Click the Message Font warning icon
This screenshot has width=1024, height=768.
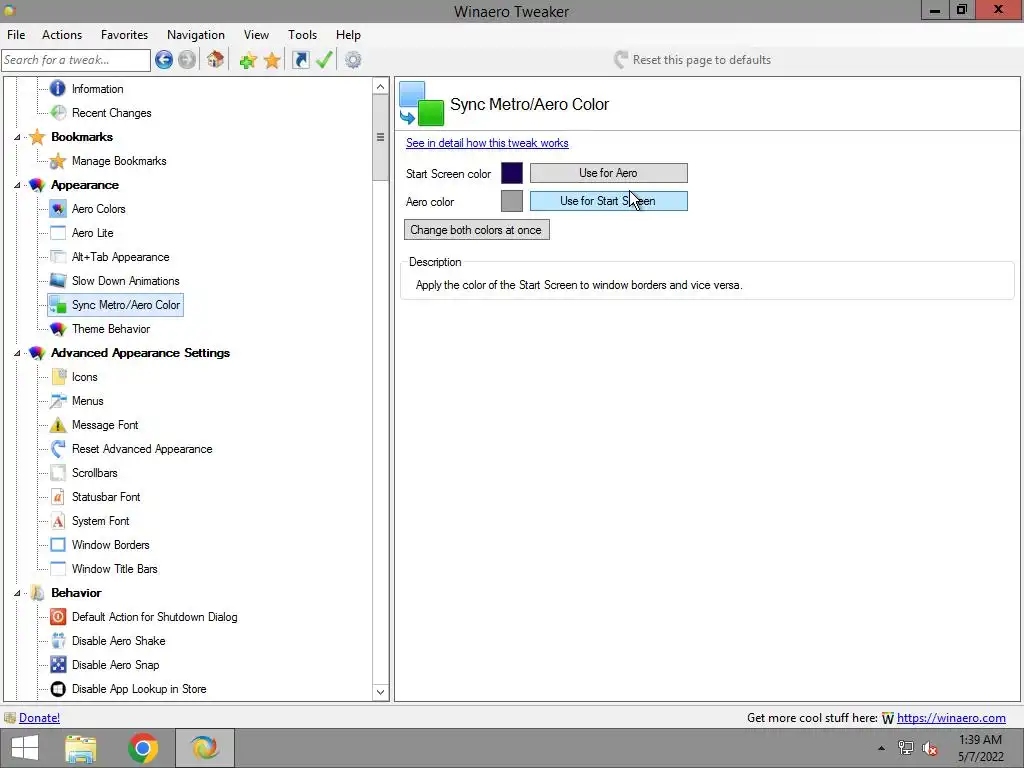pos(58,425)
